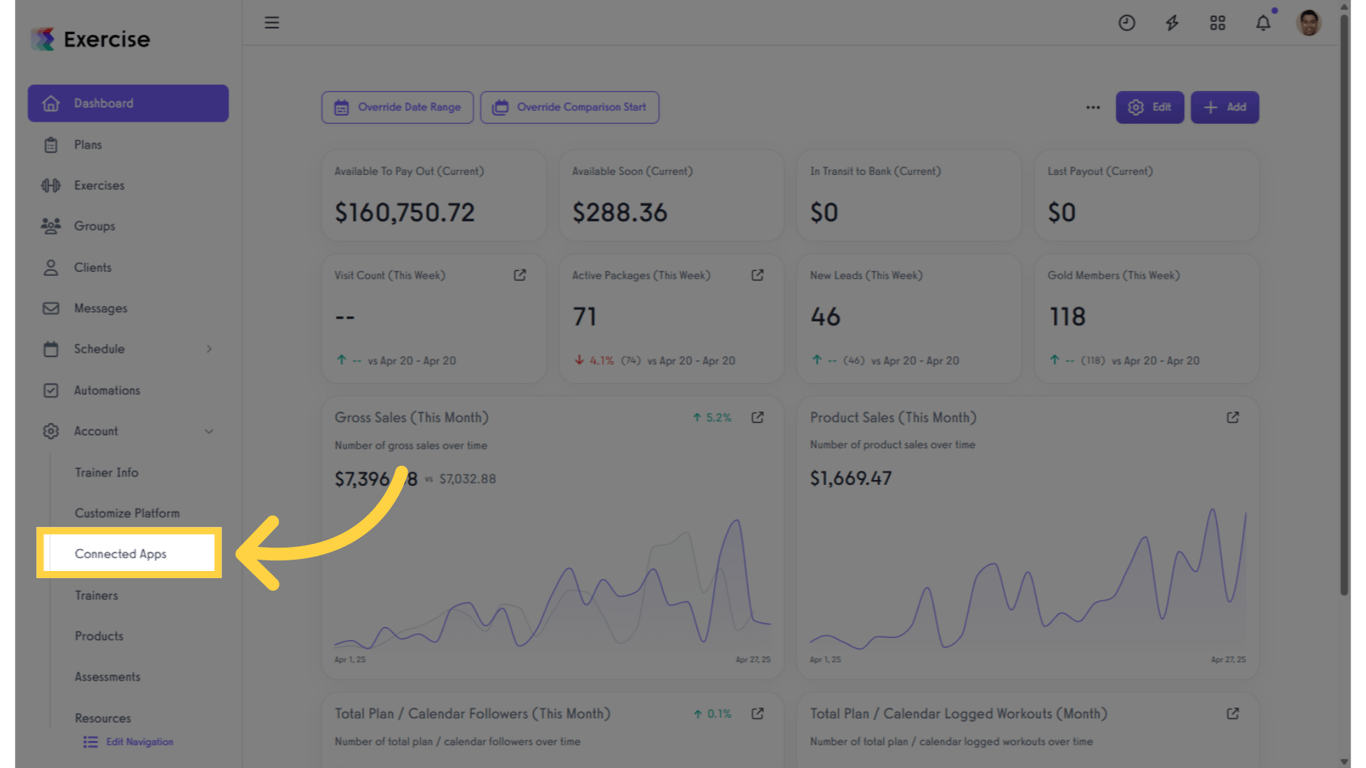
Task: Click the Override Date Range button
Action: pos(398,108)
